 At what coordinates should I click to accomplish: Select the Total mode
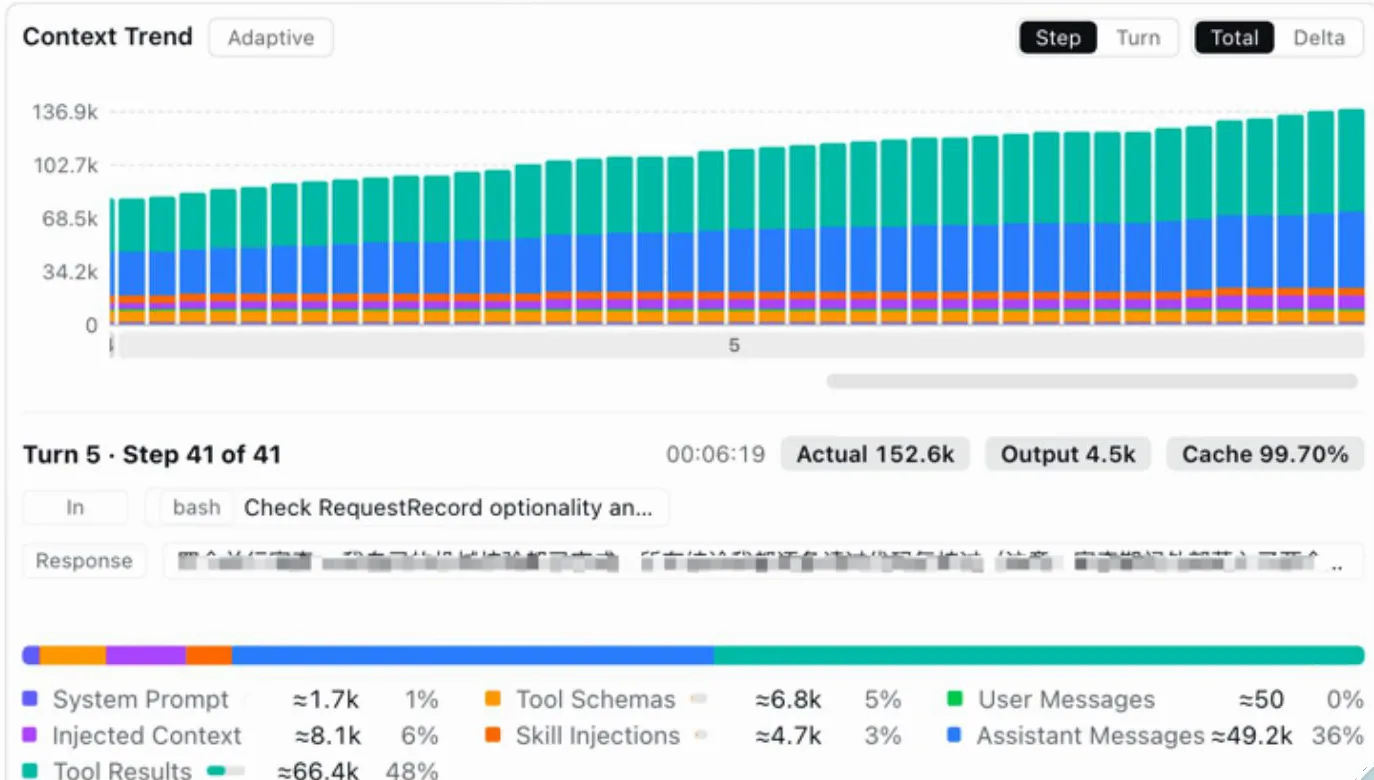(x=1234, y=38)
